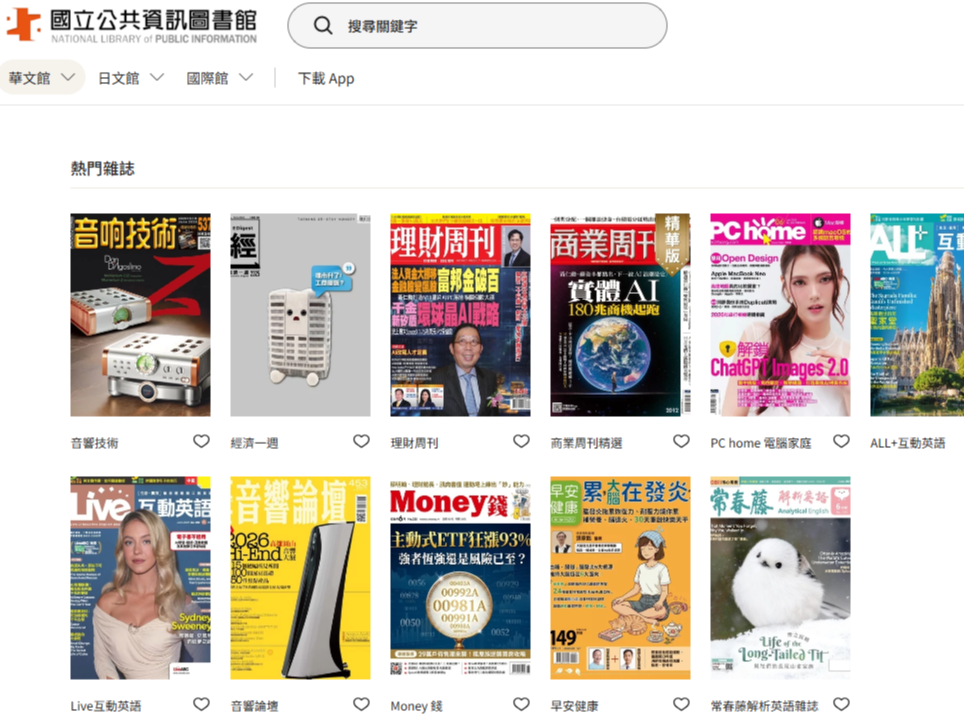964x723 pixels.
Task: Click the 早安健康 title text
Action: pyautogui.click(x=574, y=706)
